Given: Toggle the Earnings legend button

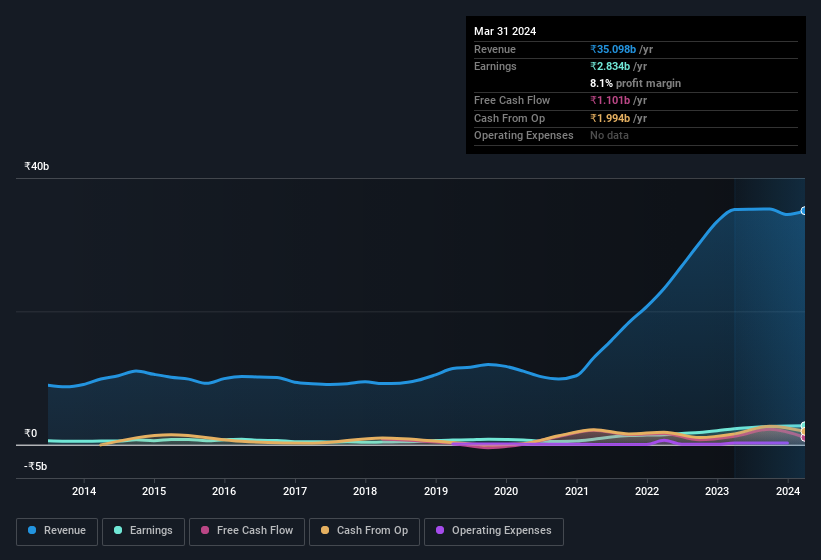Looking at the screenshot, I should (x=143, y=532).
